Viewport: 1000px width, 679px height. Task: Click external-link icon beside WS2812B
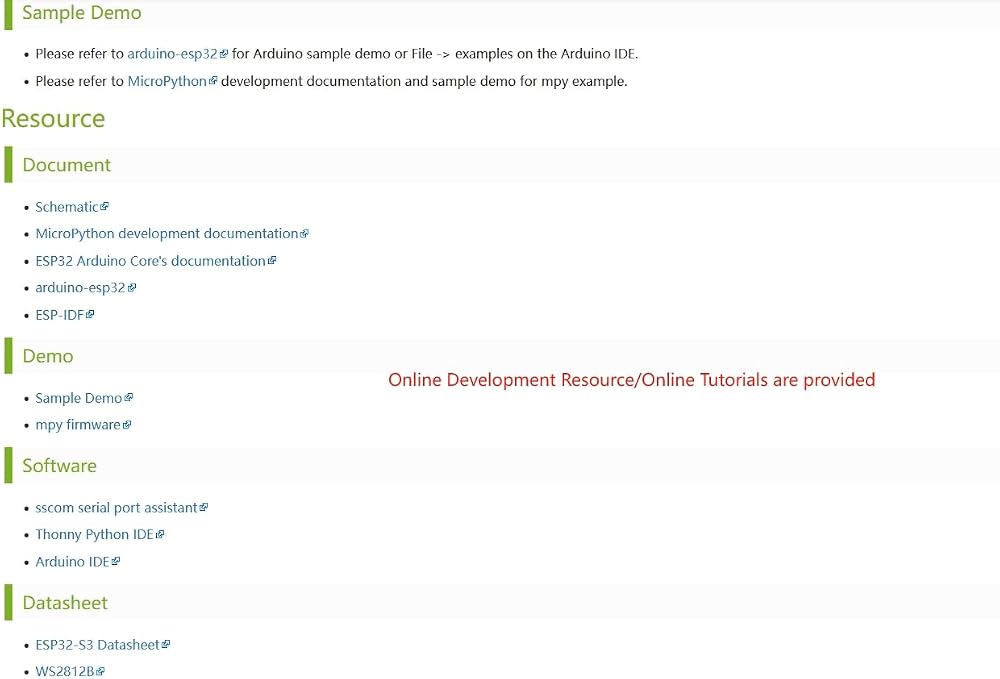(x=100, y=671)
